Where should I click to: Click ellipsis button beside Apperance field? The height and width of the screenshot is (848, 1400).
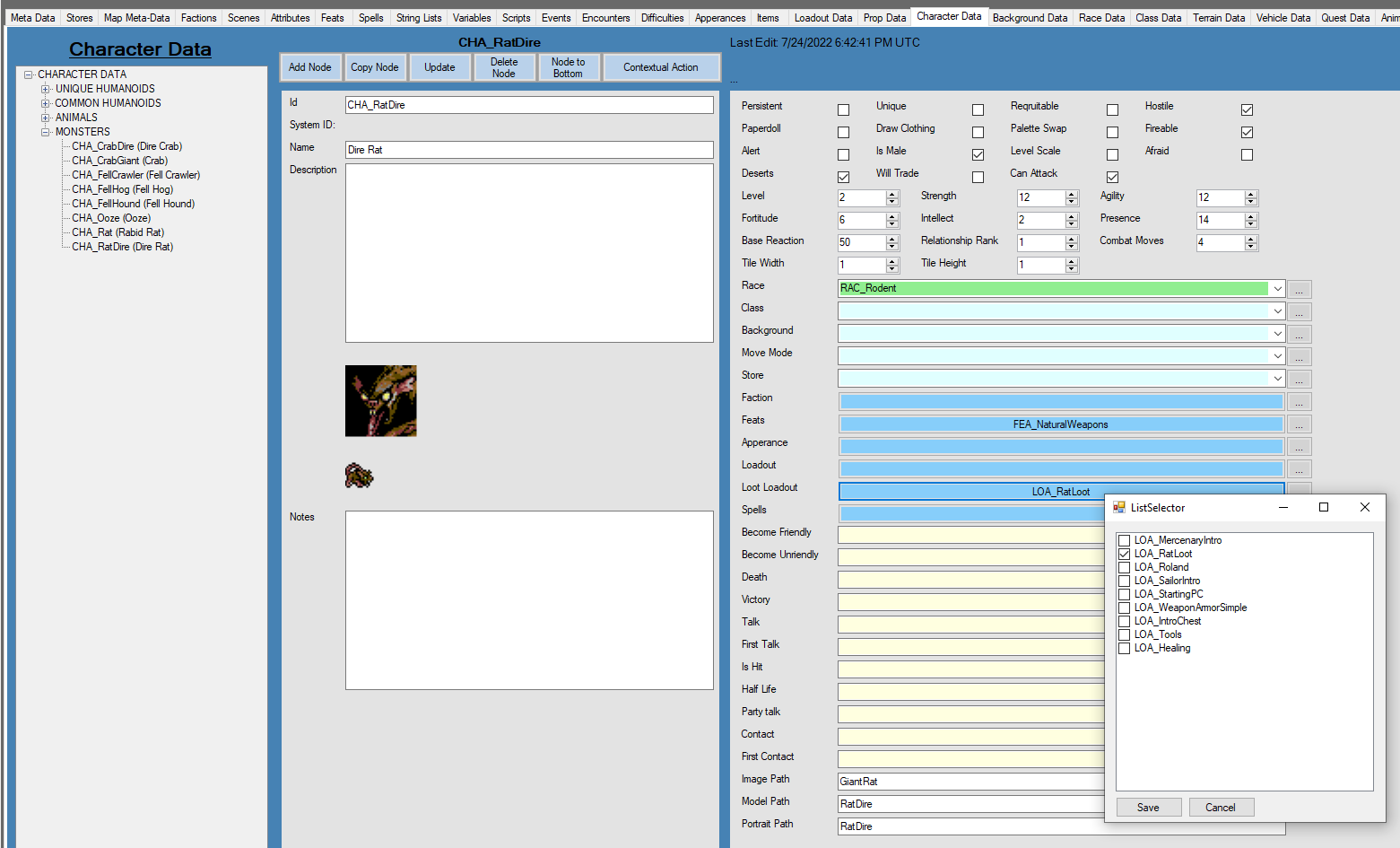[x=1299, y=447]
